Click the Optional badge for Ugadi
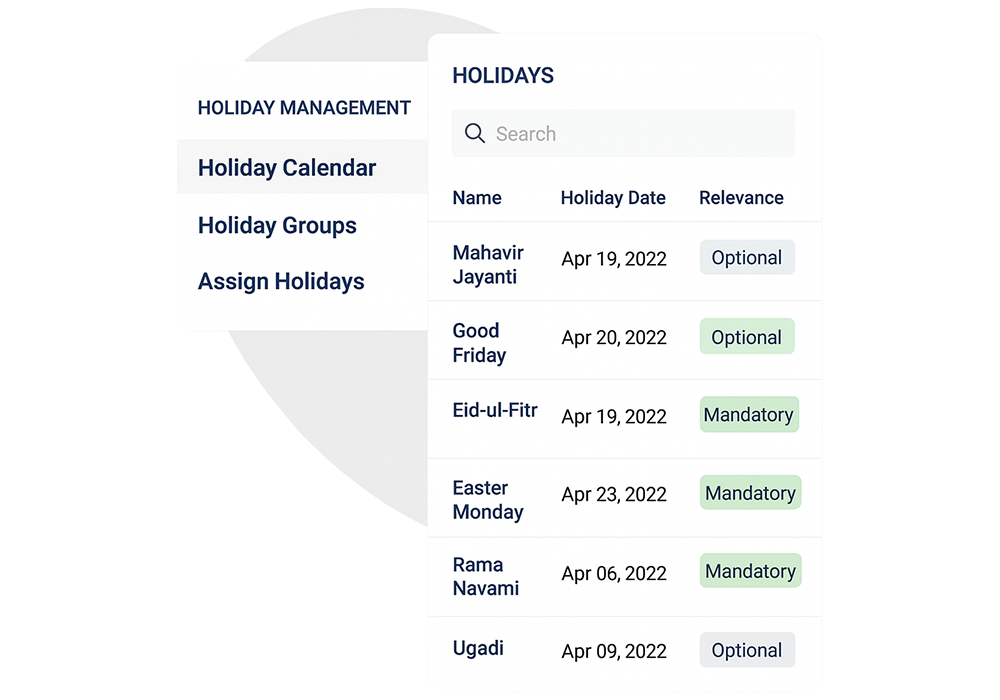1000x700 pixels. [x=747, y=650]
